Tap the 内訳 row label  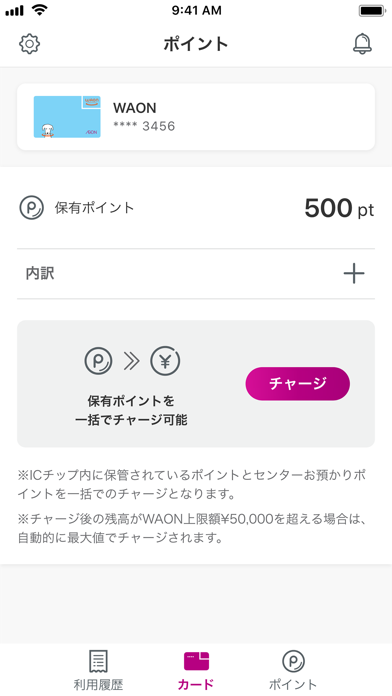[x=40, y=274]
